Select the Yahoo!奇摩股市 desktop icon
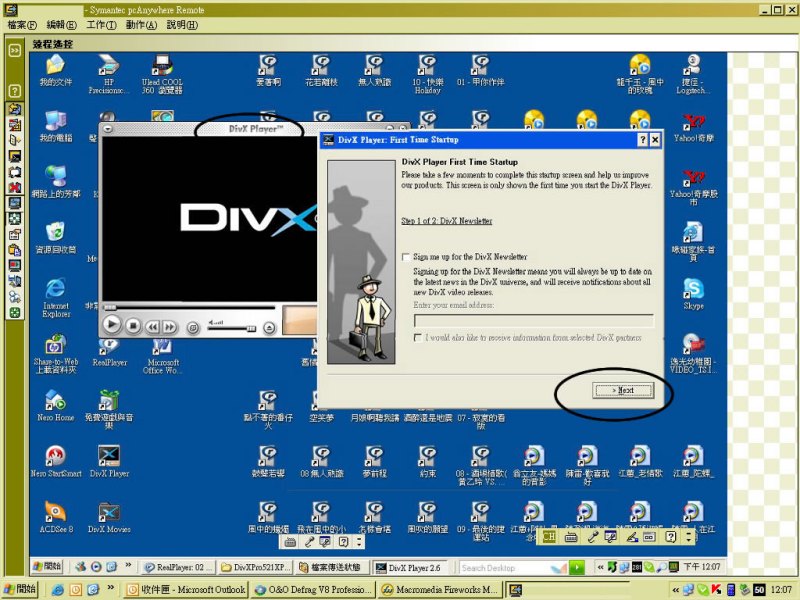The width and height of the screenshot is (800, 600). coord(693,187)
